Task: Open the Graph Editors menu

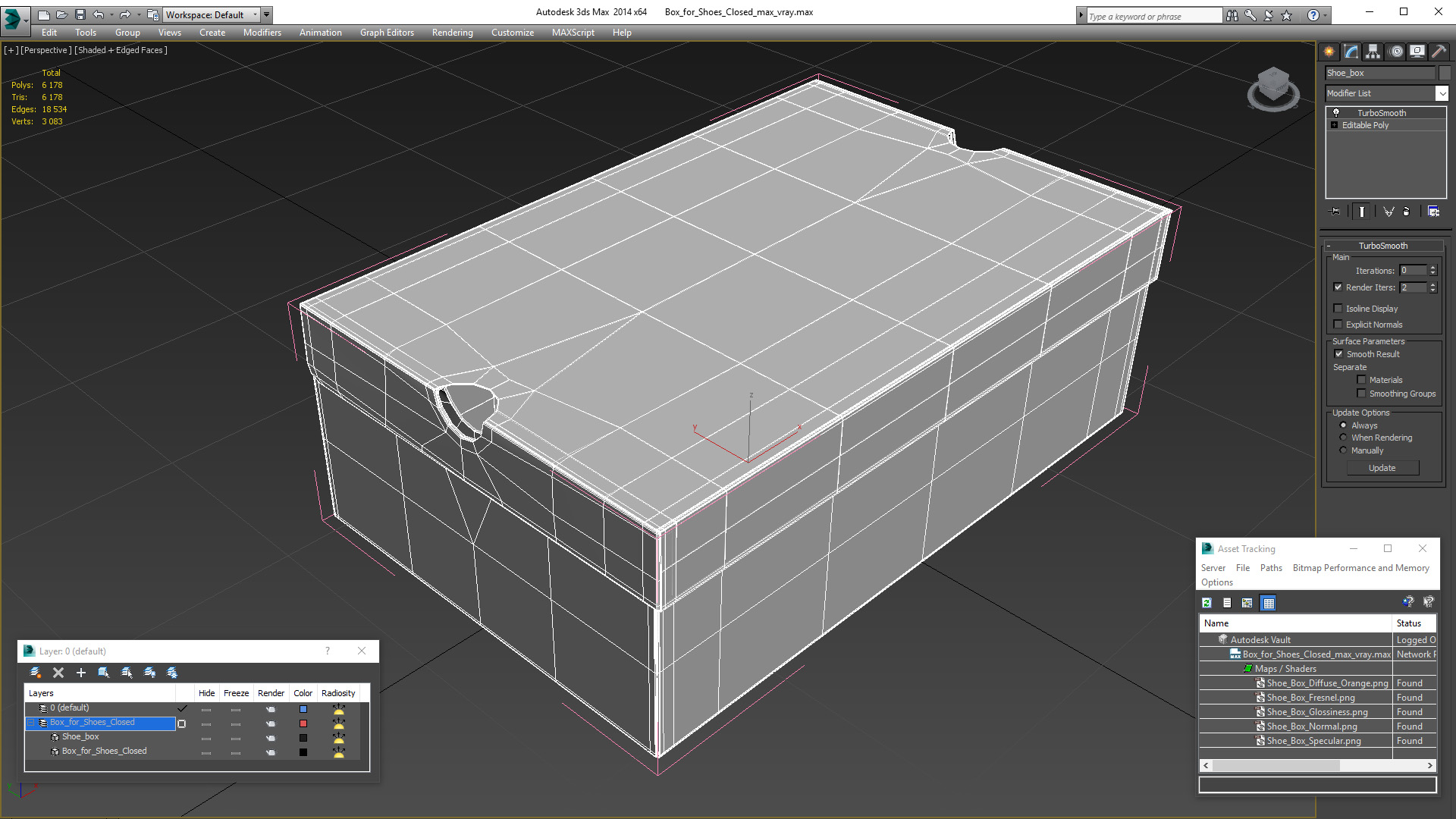Action: pyautogui.click(x=387, y=33)
